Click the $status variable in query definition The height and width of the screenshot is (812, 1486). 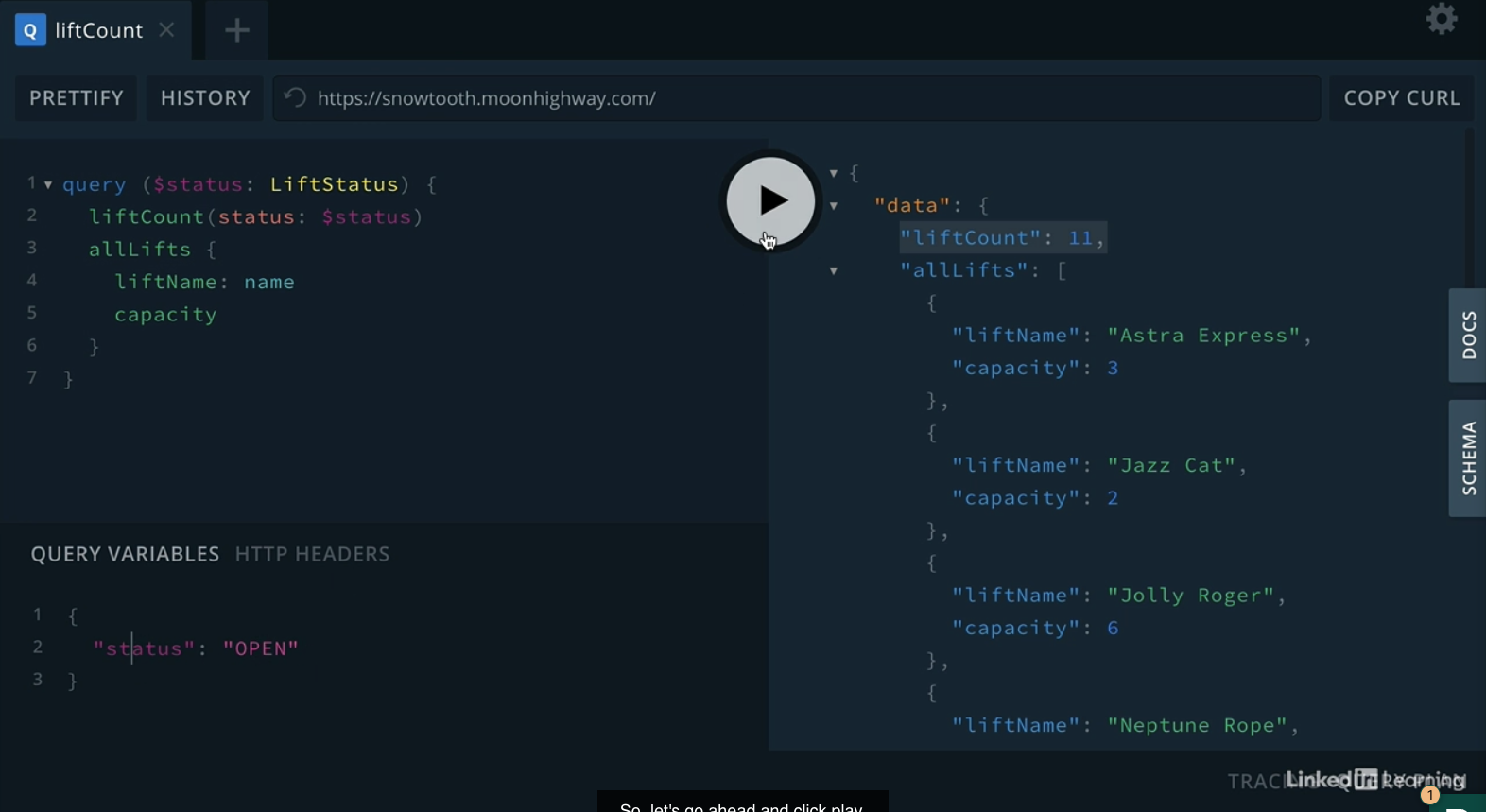(199, 184)
